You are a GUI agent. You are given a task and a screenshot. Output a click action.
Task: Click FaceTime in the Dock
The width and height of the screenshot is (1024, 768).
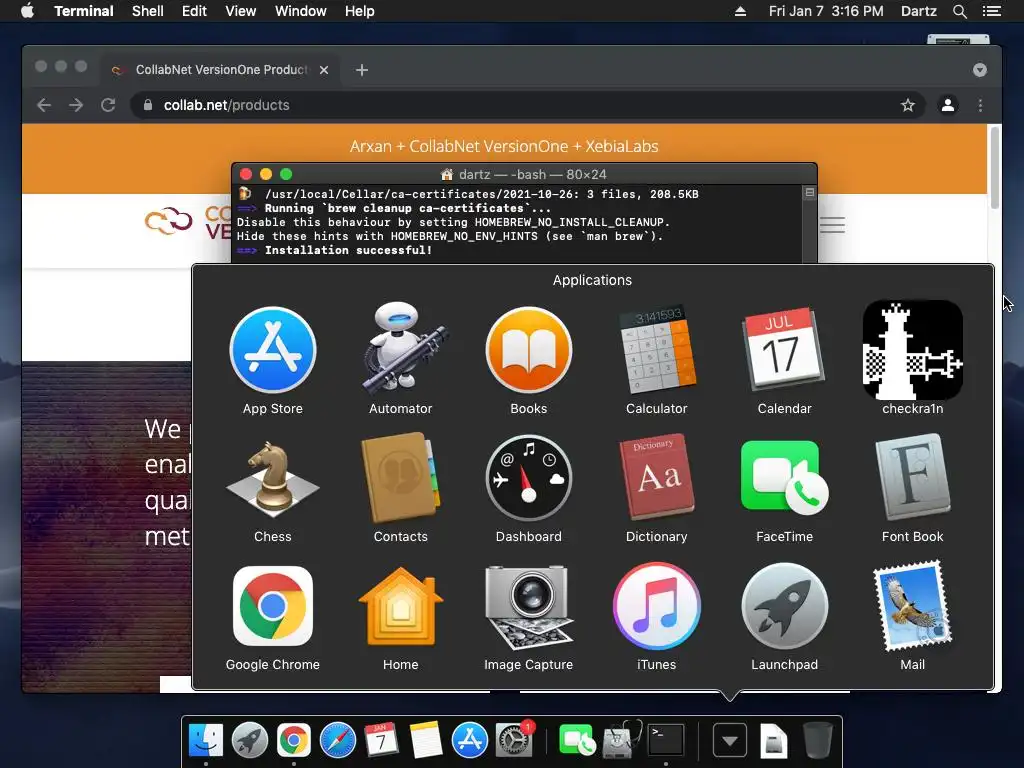coord(577,741)
